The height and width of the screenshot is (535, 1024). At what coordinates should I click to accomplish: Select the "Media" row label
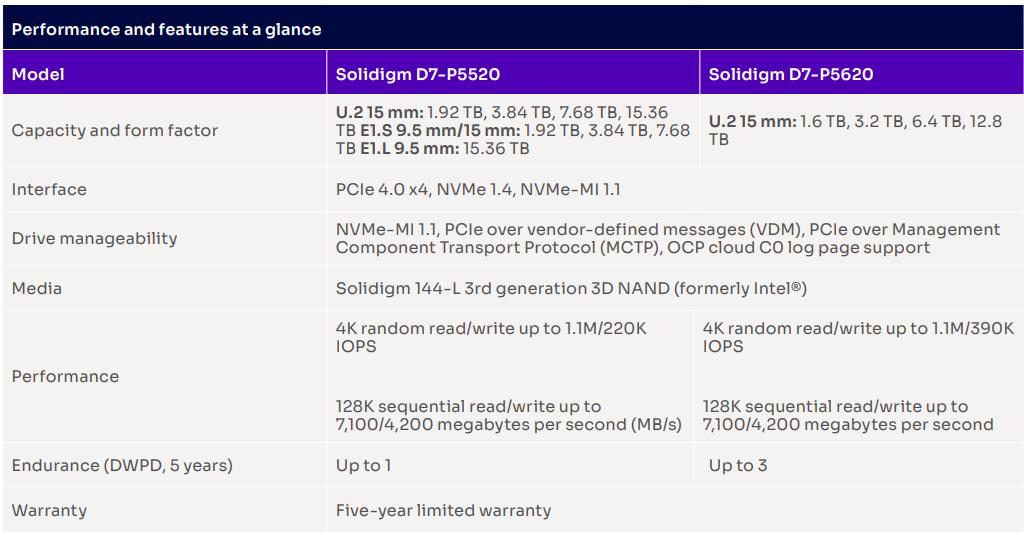tap(37, 289)
